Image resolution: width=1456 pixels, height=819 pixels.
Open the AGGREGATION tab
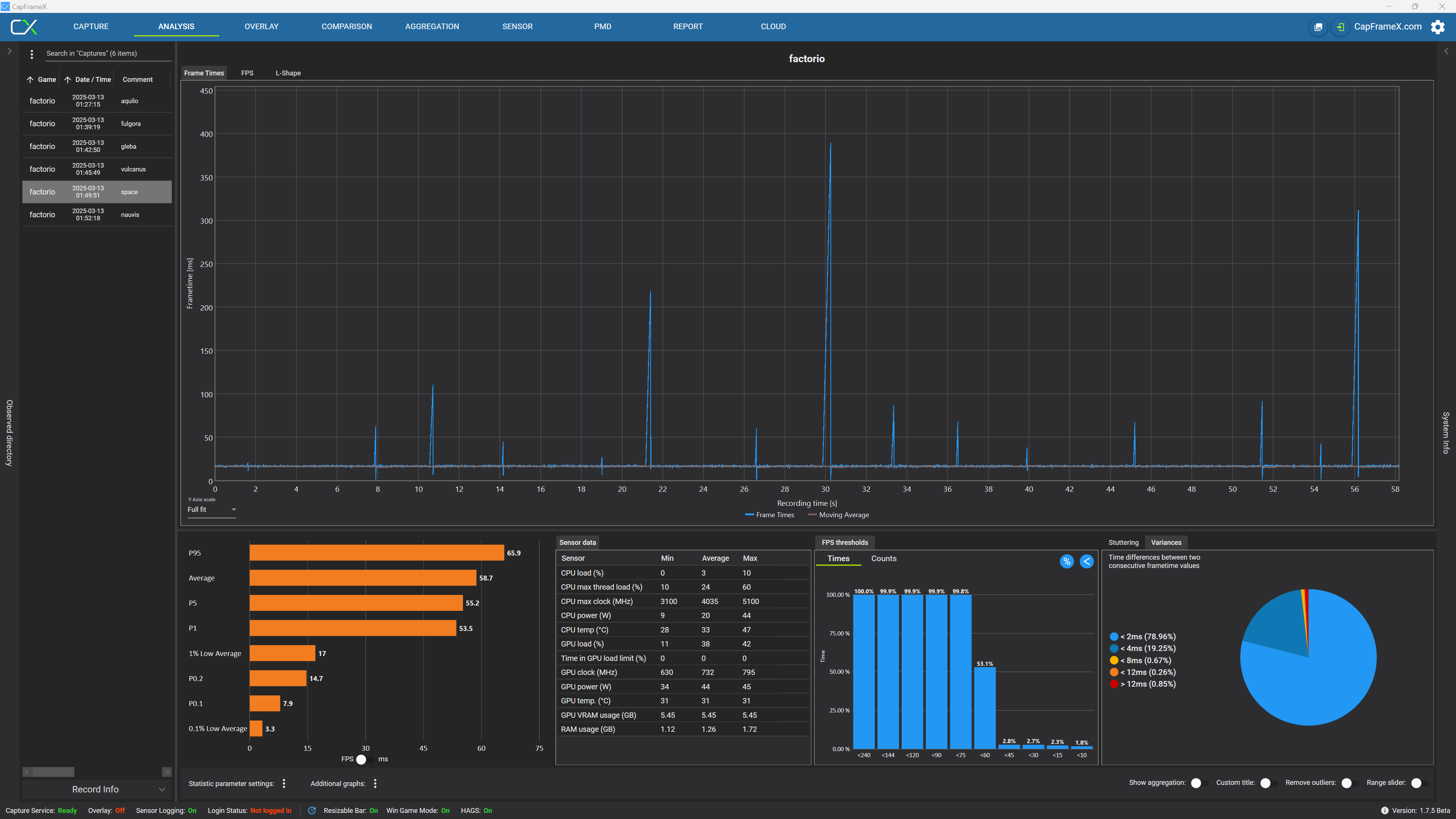click(432, 27)
